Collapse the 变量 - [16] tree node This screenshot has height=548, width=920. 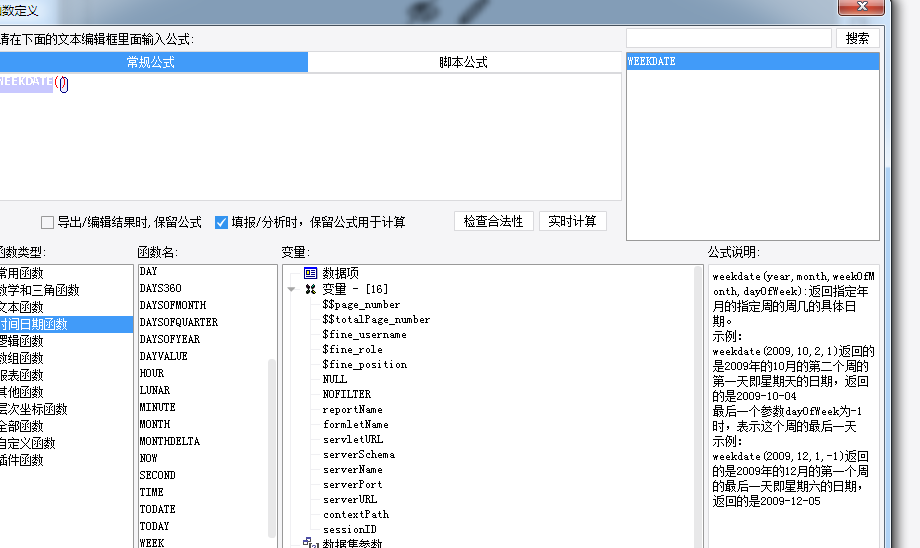pyautogui.click(x=292, y=289)
